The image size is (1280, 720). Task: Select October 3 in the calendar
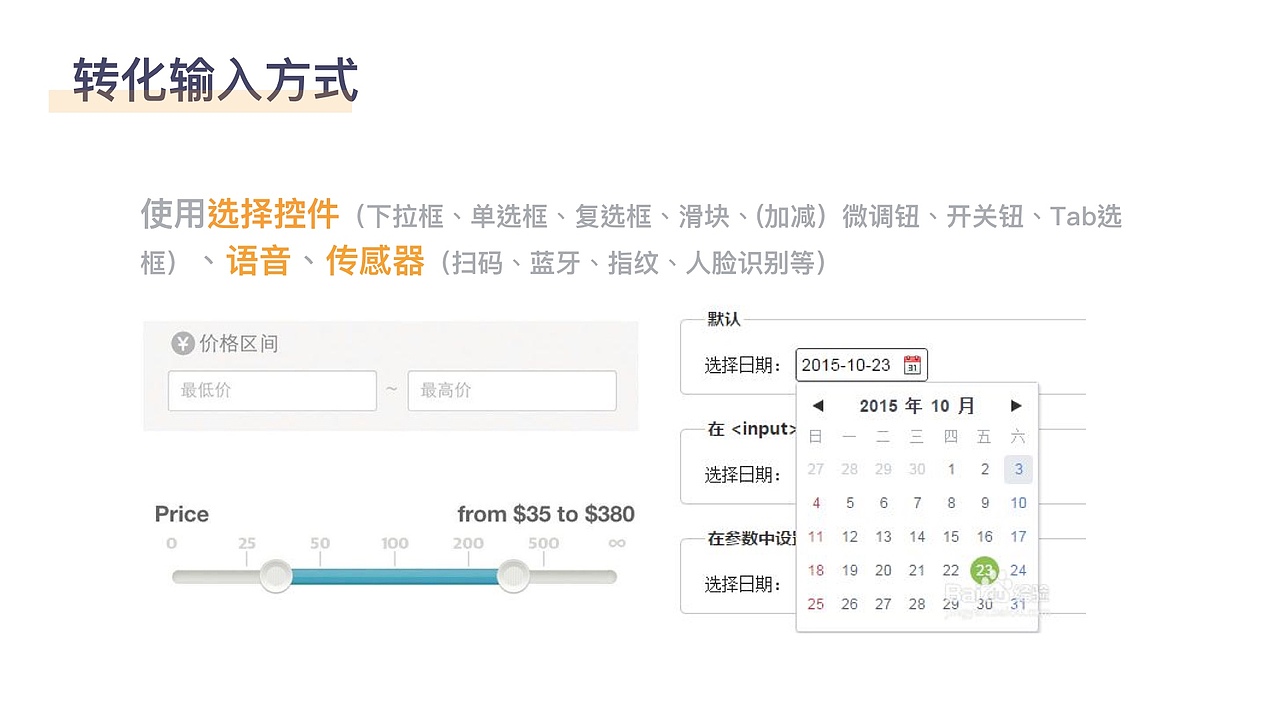point(1018,469)
